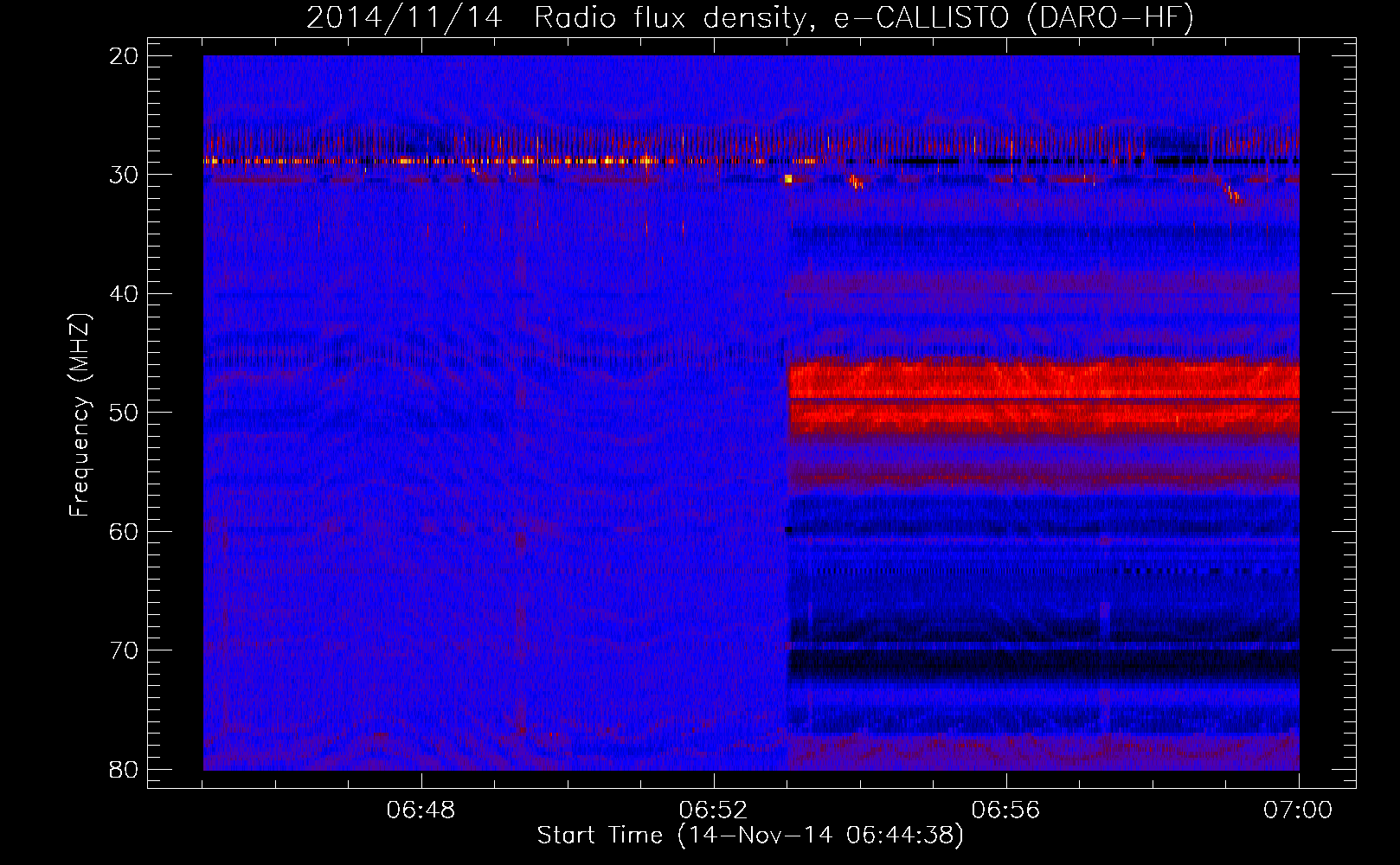Click the 20 frequency tick label
Viewport: 1400px width, 865px height.
(125, 56)
